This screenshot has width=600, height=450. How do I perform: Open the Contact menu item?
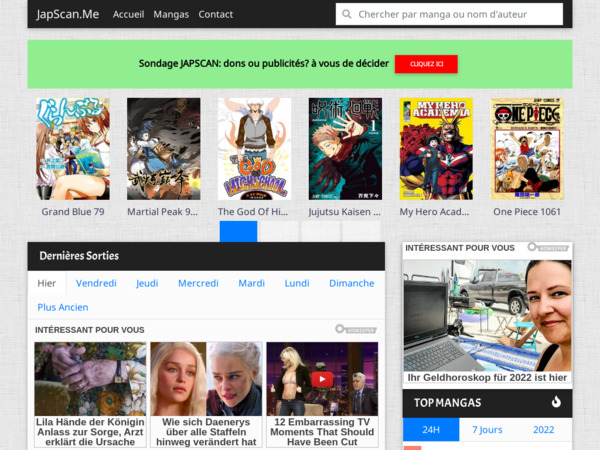(x=215, y=14)
